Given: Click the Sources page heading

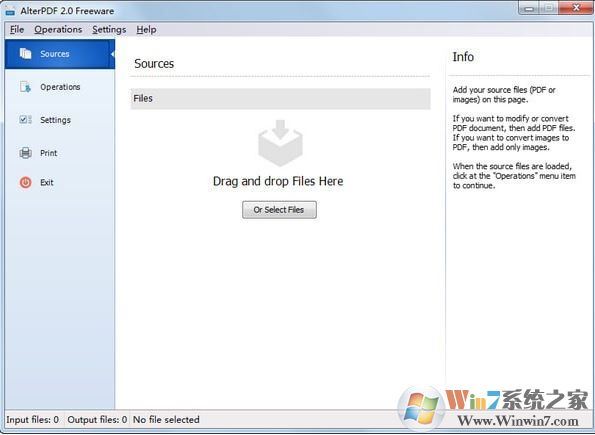Looking at the screenshot, I should [154, 64].
